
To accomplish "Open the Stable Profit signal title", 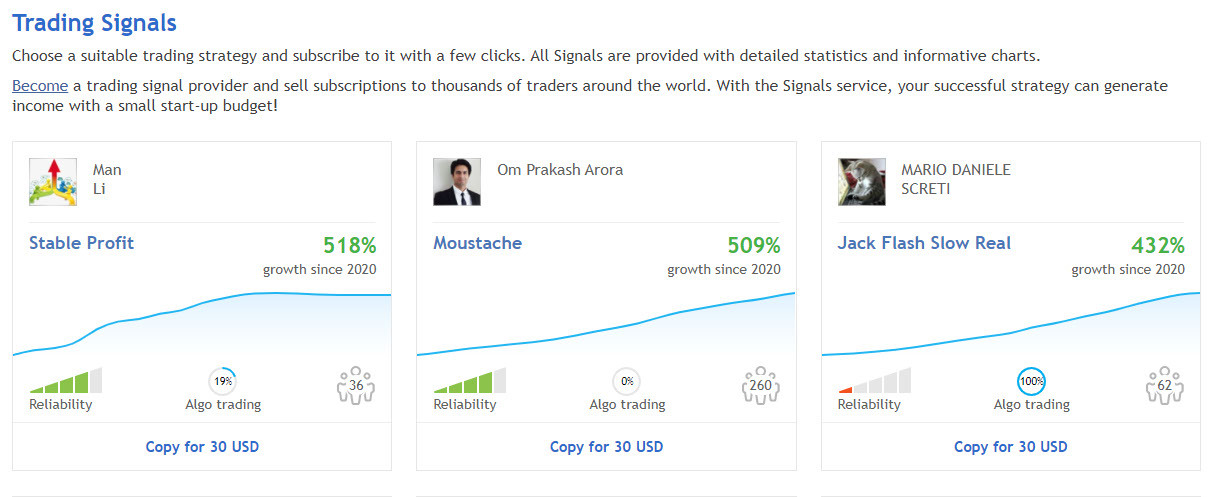I will point(81,243).
